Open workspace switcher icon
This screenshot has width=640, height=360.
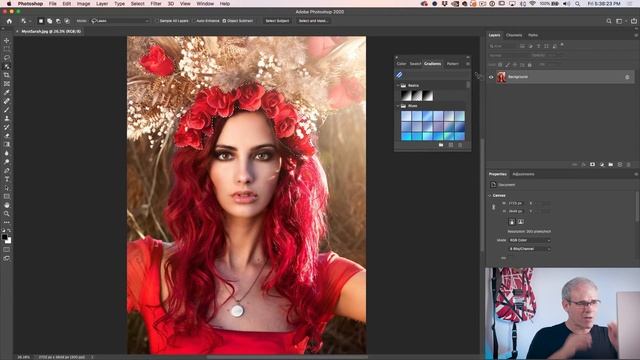tap(620, 21)
